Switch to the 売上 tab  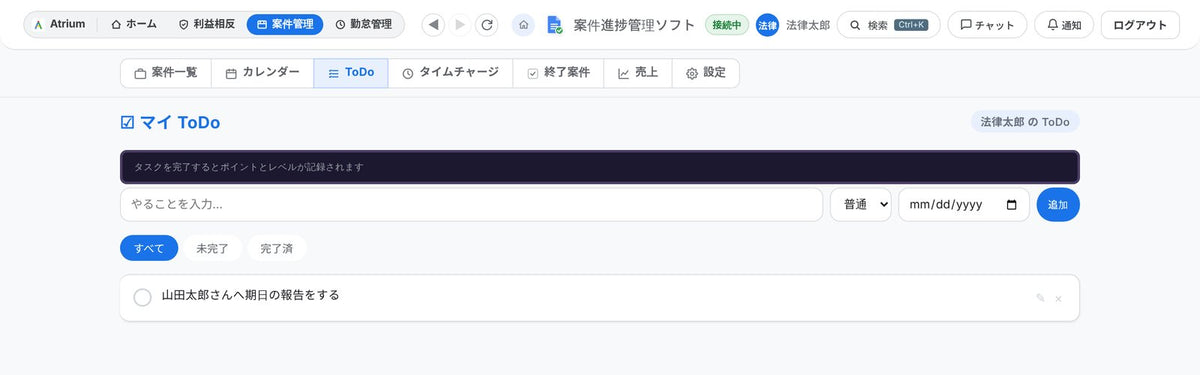click(x=638, y=73)
